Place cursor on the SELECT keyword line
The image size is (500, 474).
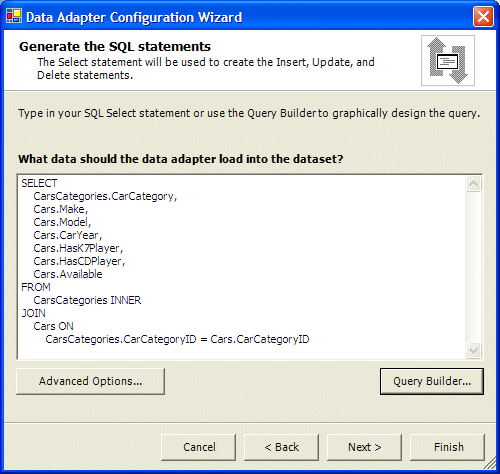coord(39,183)
